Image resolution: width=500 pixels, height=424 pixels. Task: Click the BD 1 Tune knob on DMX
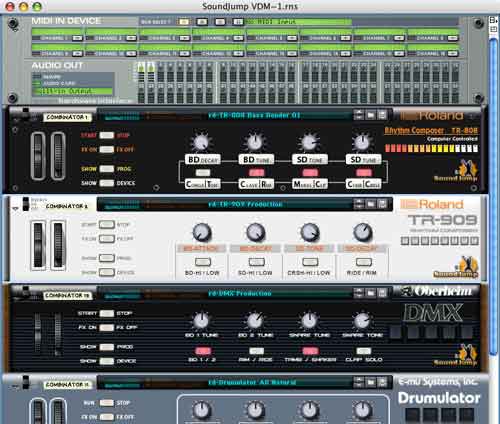pos(201,321)
